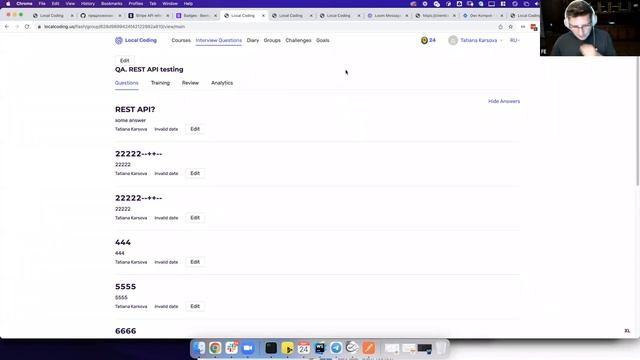Open WebStorm from the dock
Screen dimensions: 640x360
tap(320, 348)
